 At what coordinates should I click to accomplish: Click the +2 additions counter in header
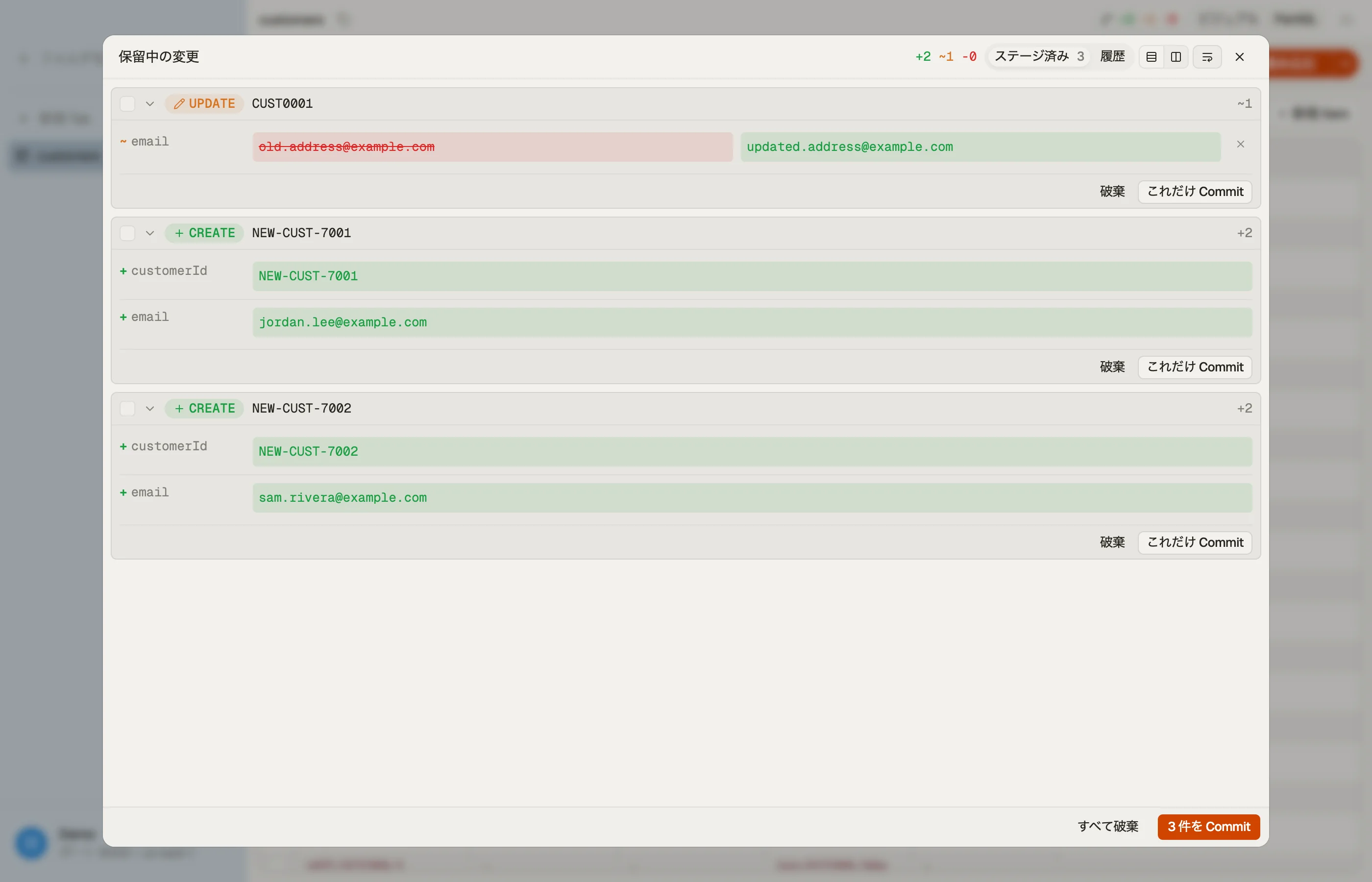tap(923, 57)
